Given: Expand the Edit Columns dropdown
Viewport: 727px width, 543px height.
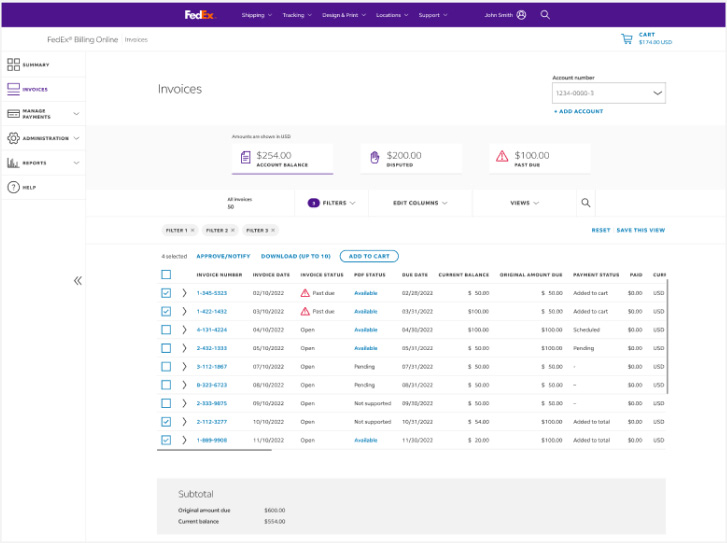Looking at the screenshot, I should tap(419, 203).
